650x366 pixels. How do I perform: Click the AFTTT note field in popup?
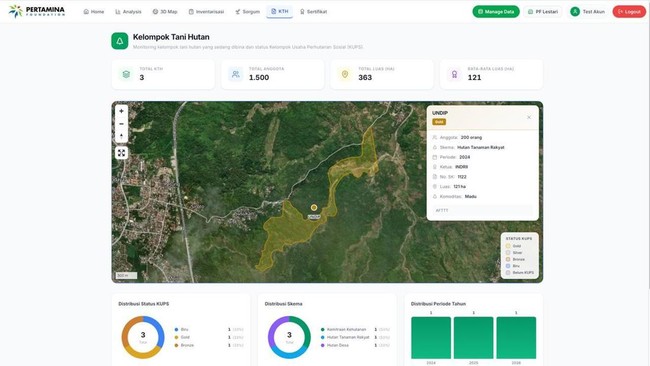coord(483,211)
